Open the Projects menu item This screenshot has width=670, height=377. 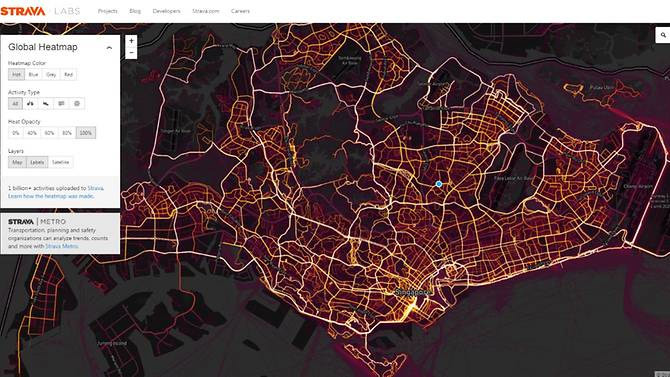108,11
